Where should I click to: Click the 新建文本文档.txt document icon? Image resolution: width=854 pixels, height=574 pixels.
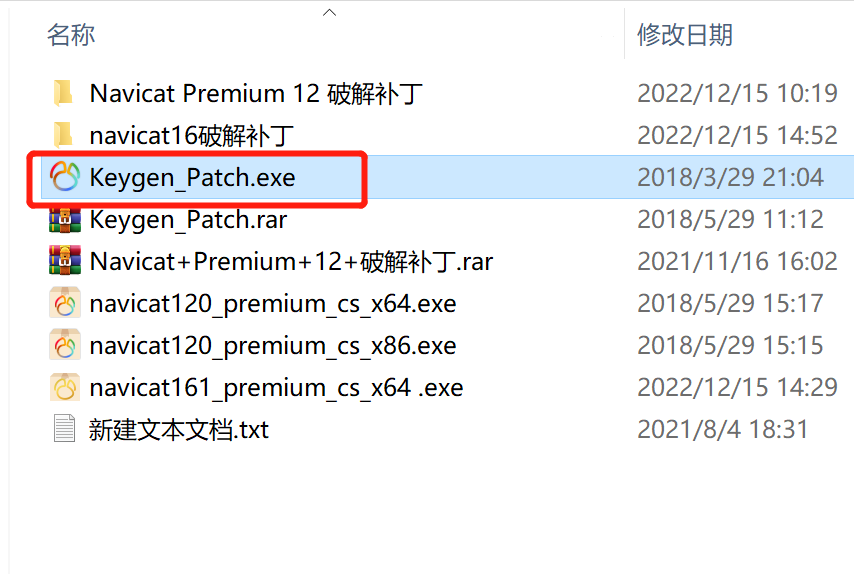[x=64, y=429]
